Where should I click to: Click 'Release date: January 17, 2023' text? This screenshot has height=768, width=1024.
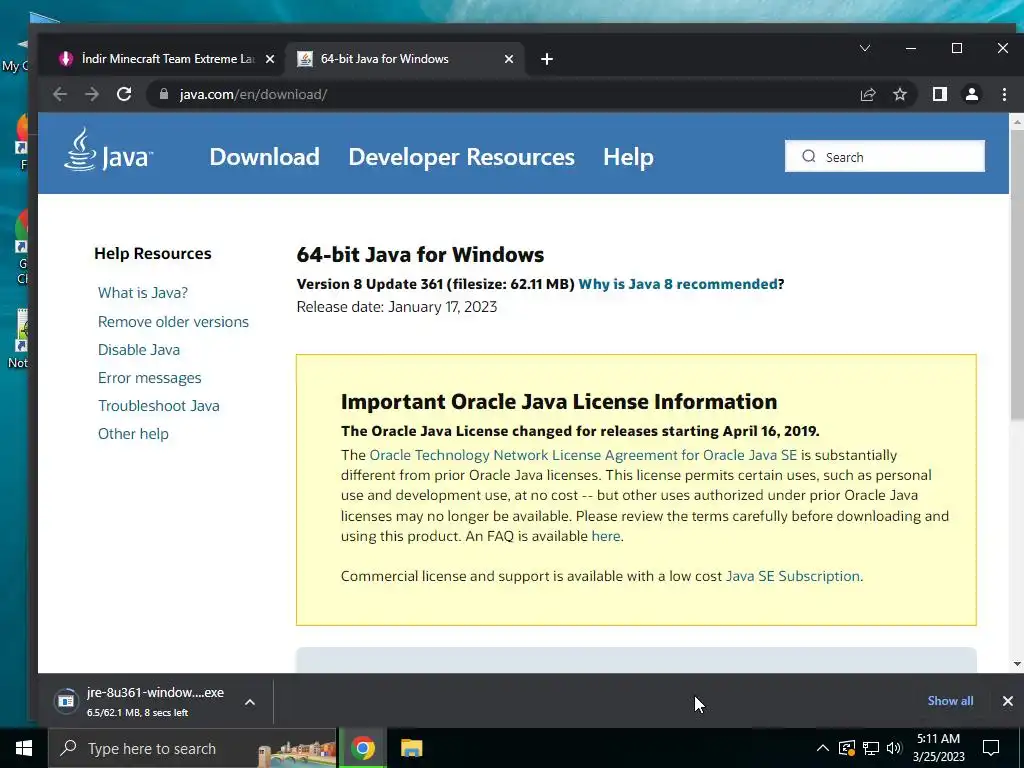point(396,307)
